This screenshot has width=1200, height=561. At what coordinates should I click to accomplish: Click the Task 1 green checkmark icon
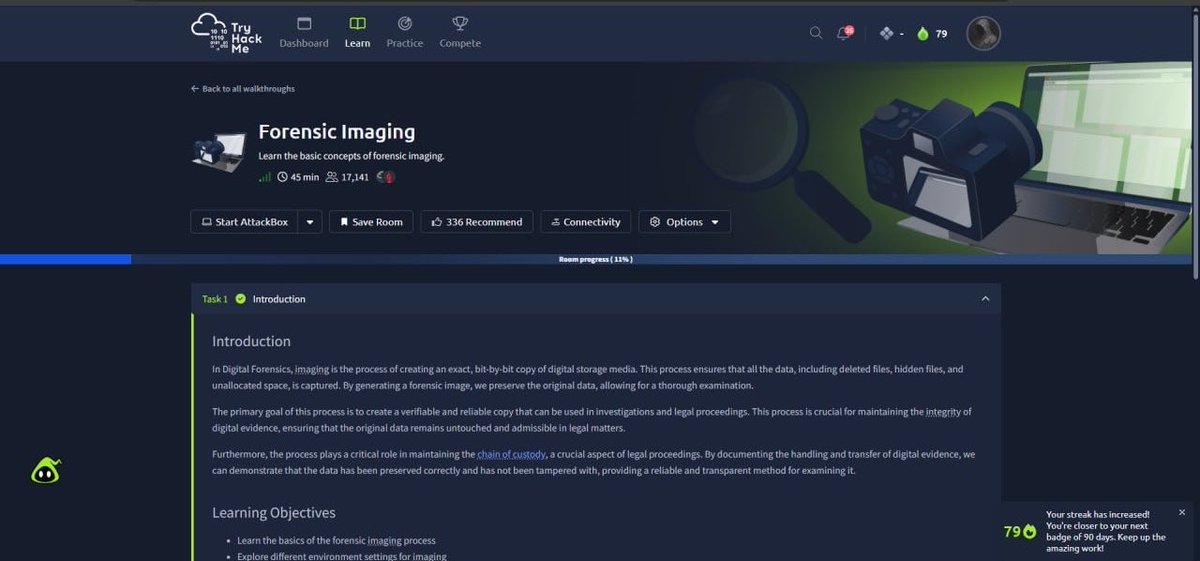pyautogui.click(x=241, y=299)
